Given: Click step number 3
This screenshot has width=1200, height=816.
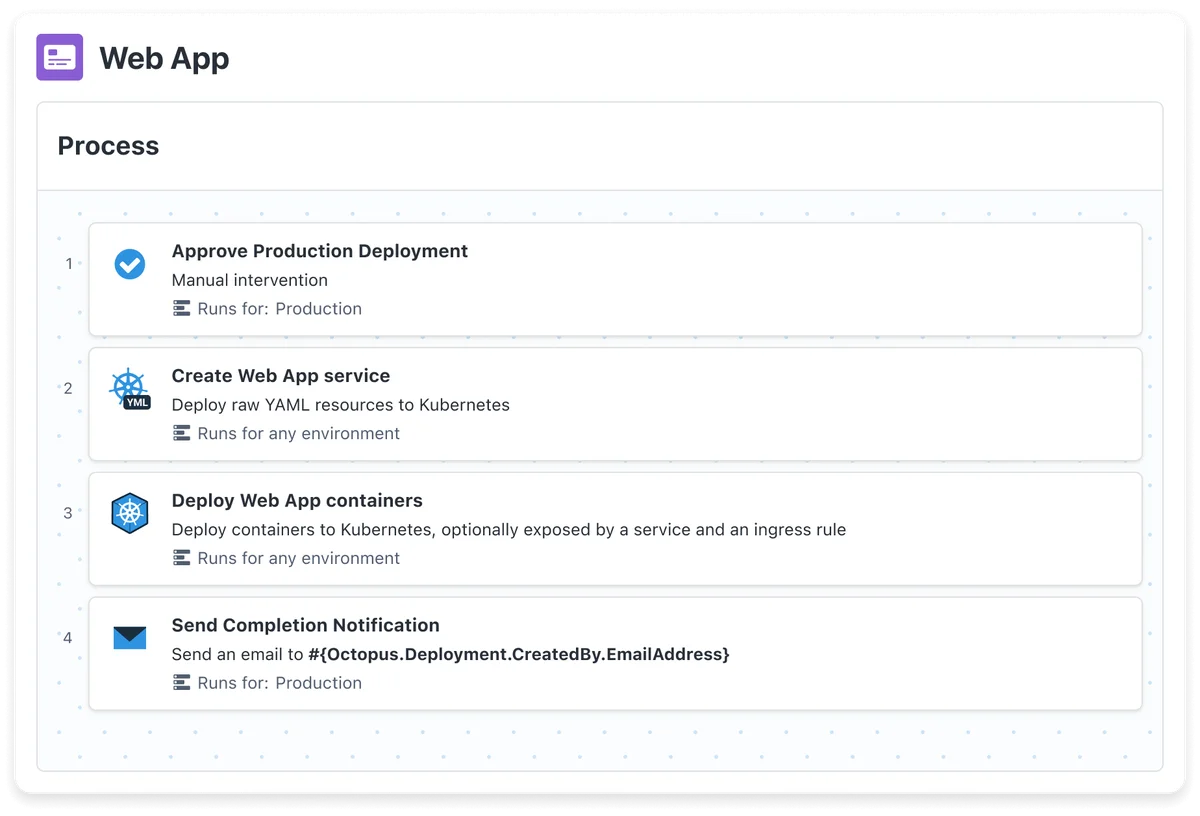Looking at the screenshot, I should (x=68, y=513).
